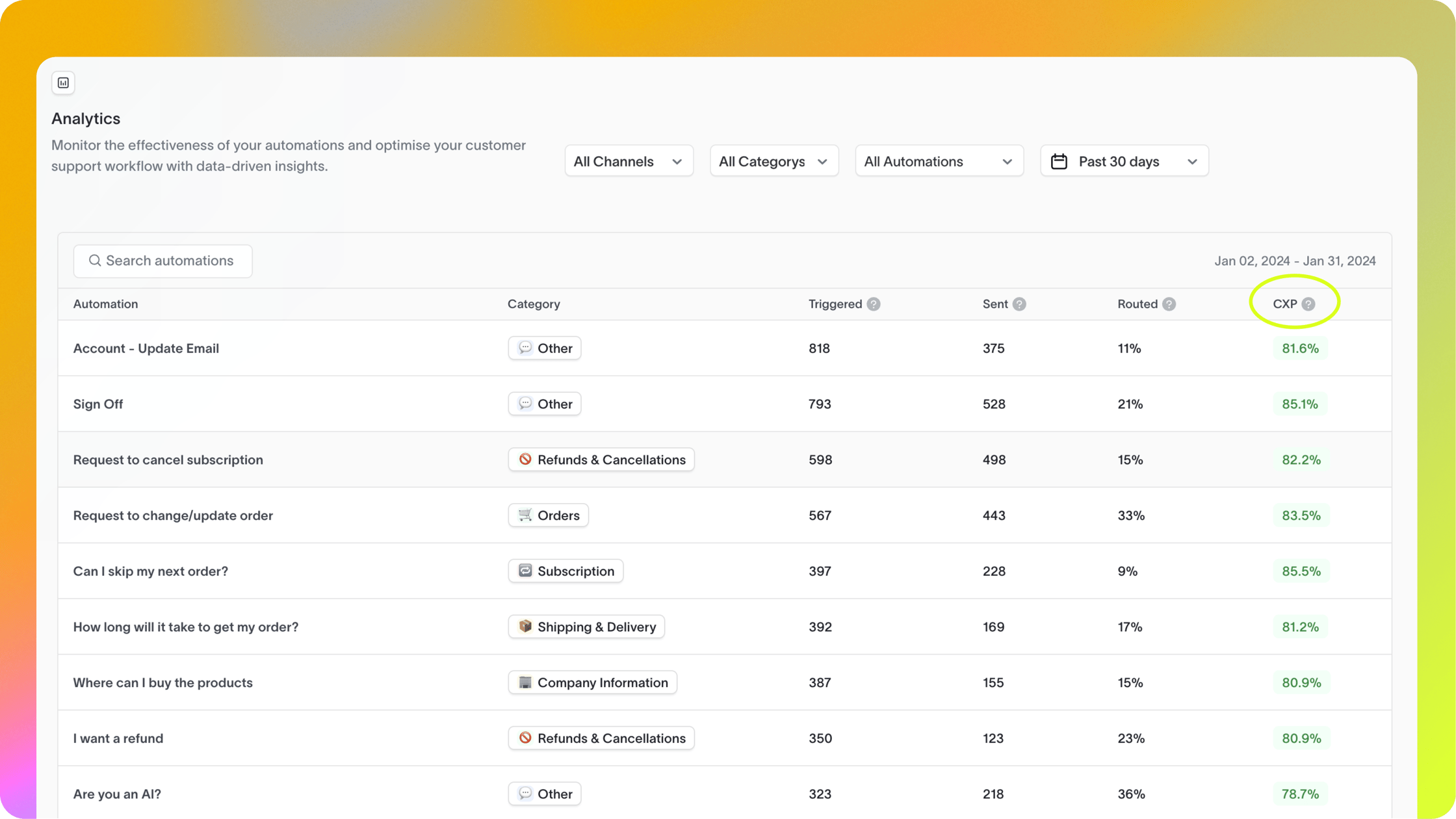This screenshot has height=819, width=1456.
Task: Click the 818 triggered count
Action: pyautogui.click(x=819, y=348)
